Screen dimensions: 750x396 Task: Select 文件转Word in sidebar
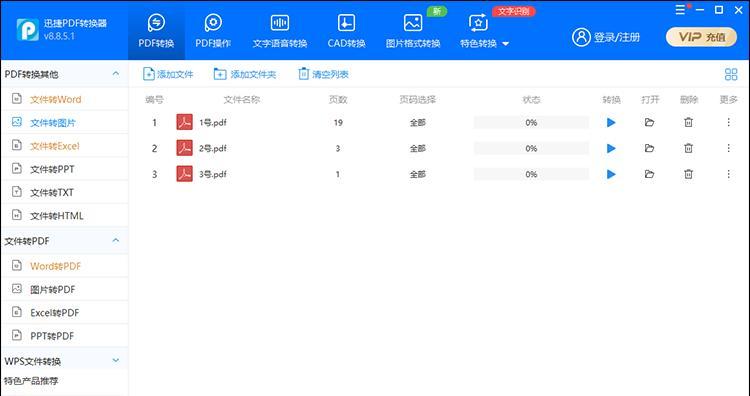pos(64,99)
